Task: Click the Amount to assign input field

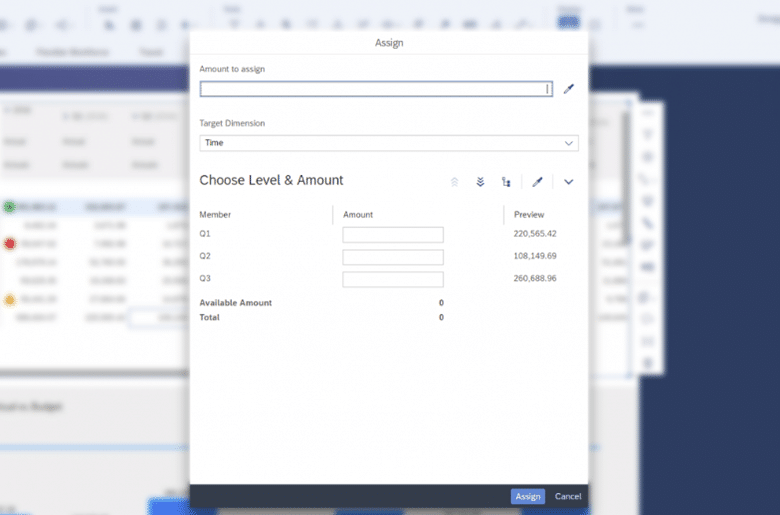Action: 376,89
